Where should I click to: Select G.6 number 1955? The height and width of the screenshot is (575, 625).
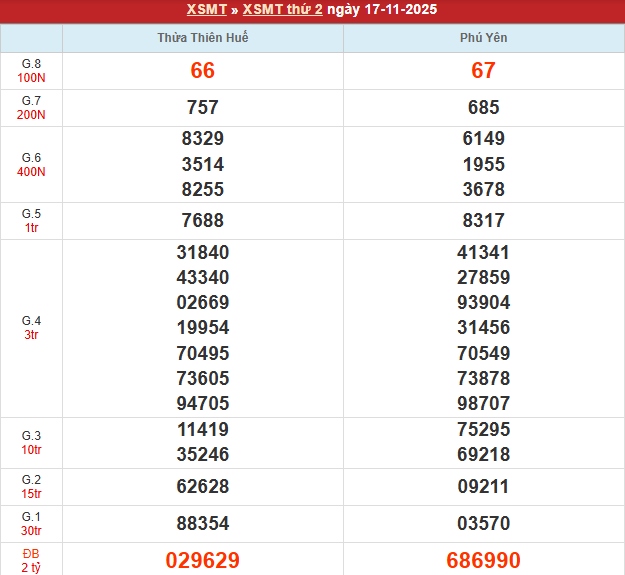pyautogui.click(x=483, y=164)
